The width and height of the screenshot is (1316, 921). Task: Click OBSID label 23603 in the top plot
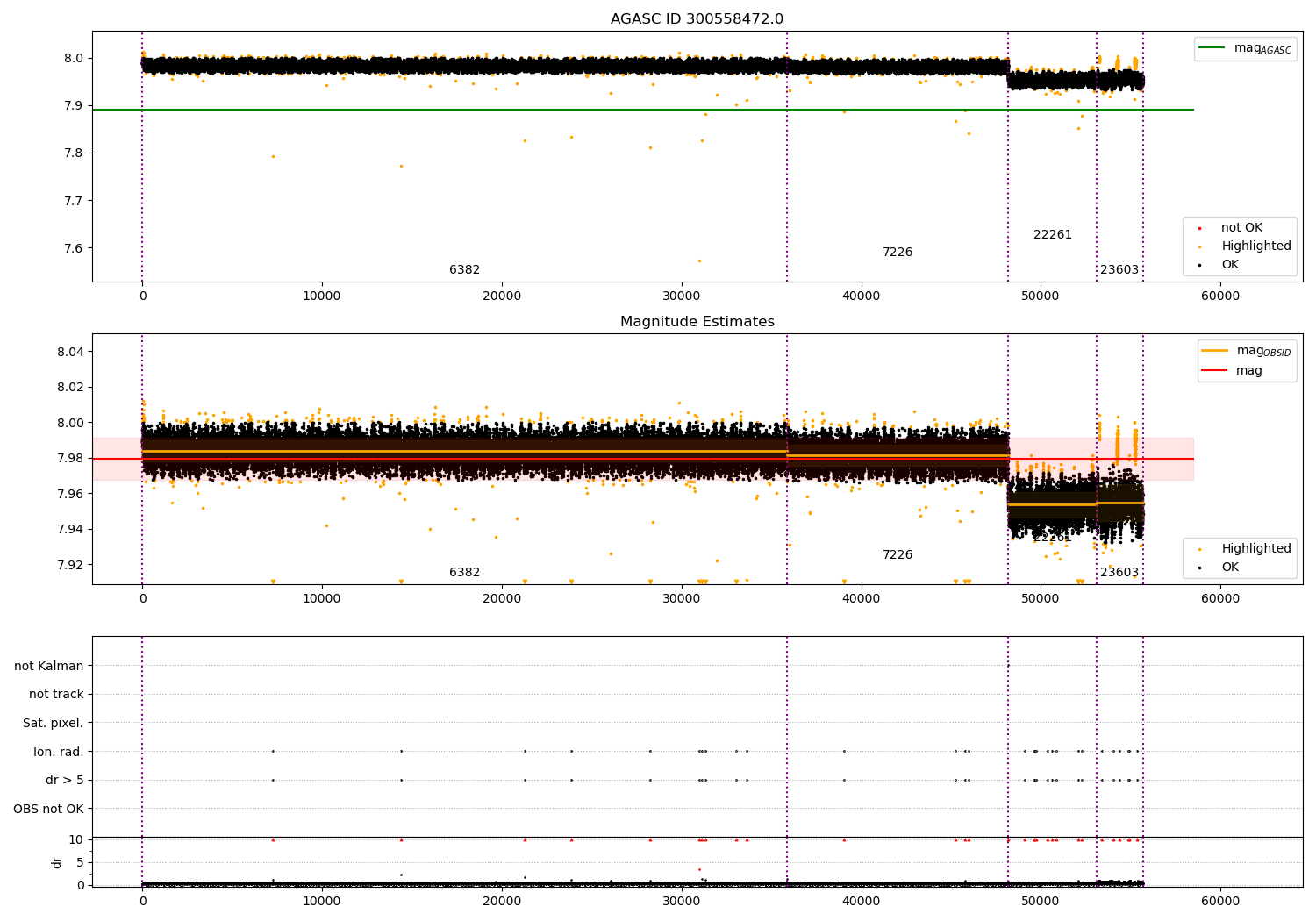[x=1119, y=270]
